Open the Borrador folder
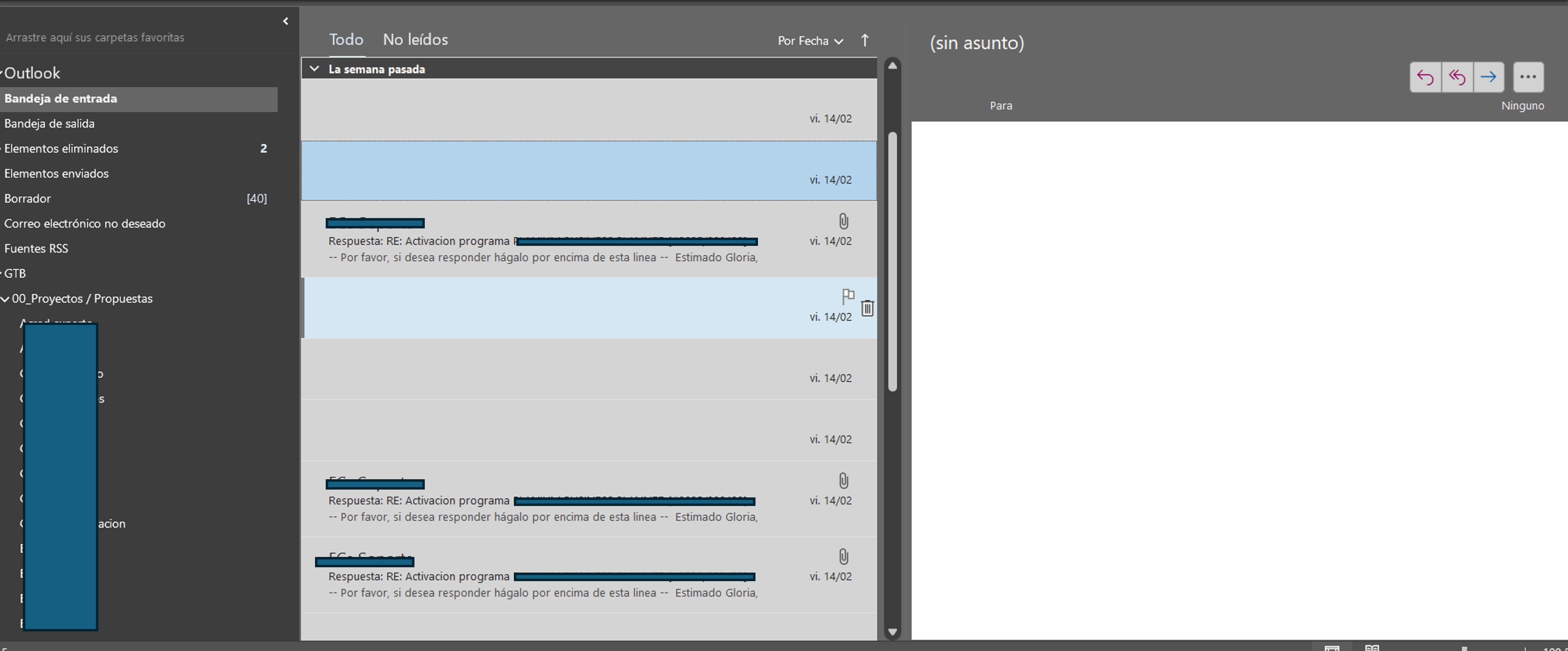The height and width of the screenshot is (651, 1568). point(139,198)
